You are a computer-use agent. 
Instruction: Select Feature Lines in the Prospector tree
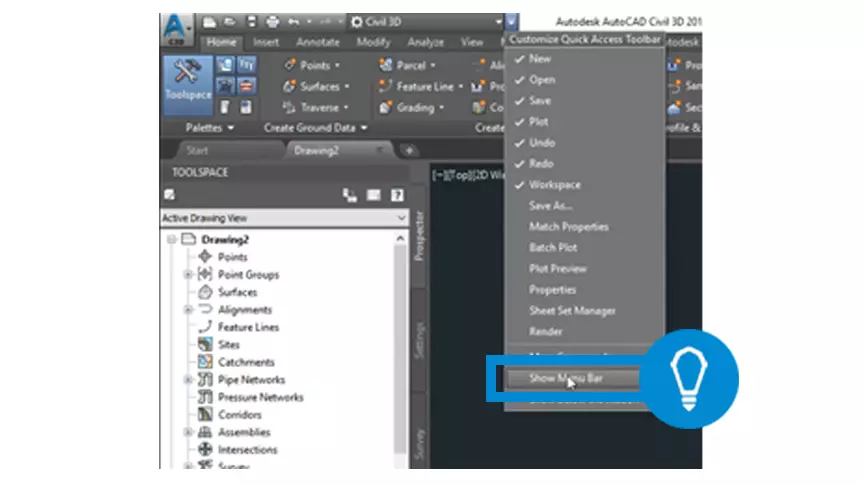pyautogui.click(x=248, y=328)
